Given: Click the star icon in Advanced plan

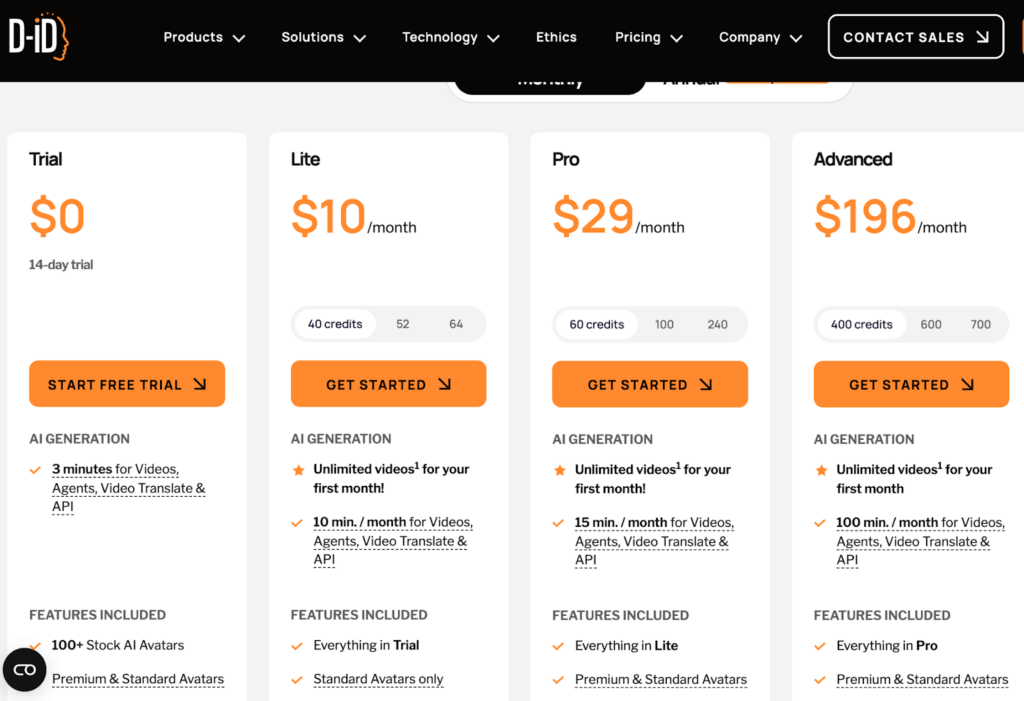Looking at the screenshot, I should (x=822, y=470).
